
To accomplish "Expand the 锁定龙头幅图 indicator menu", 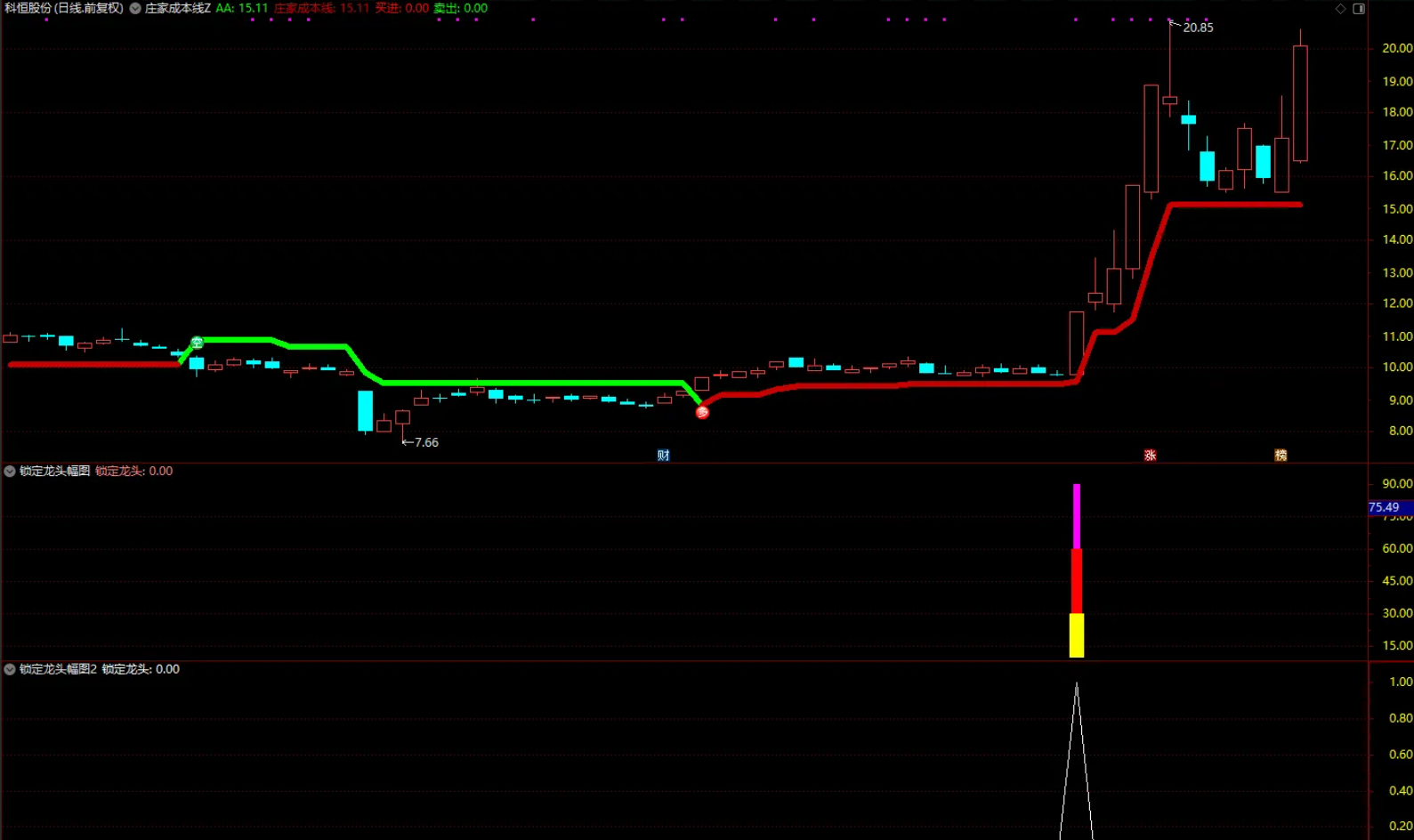I will click(10, 472).
